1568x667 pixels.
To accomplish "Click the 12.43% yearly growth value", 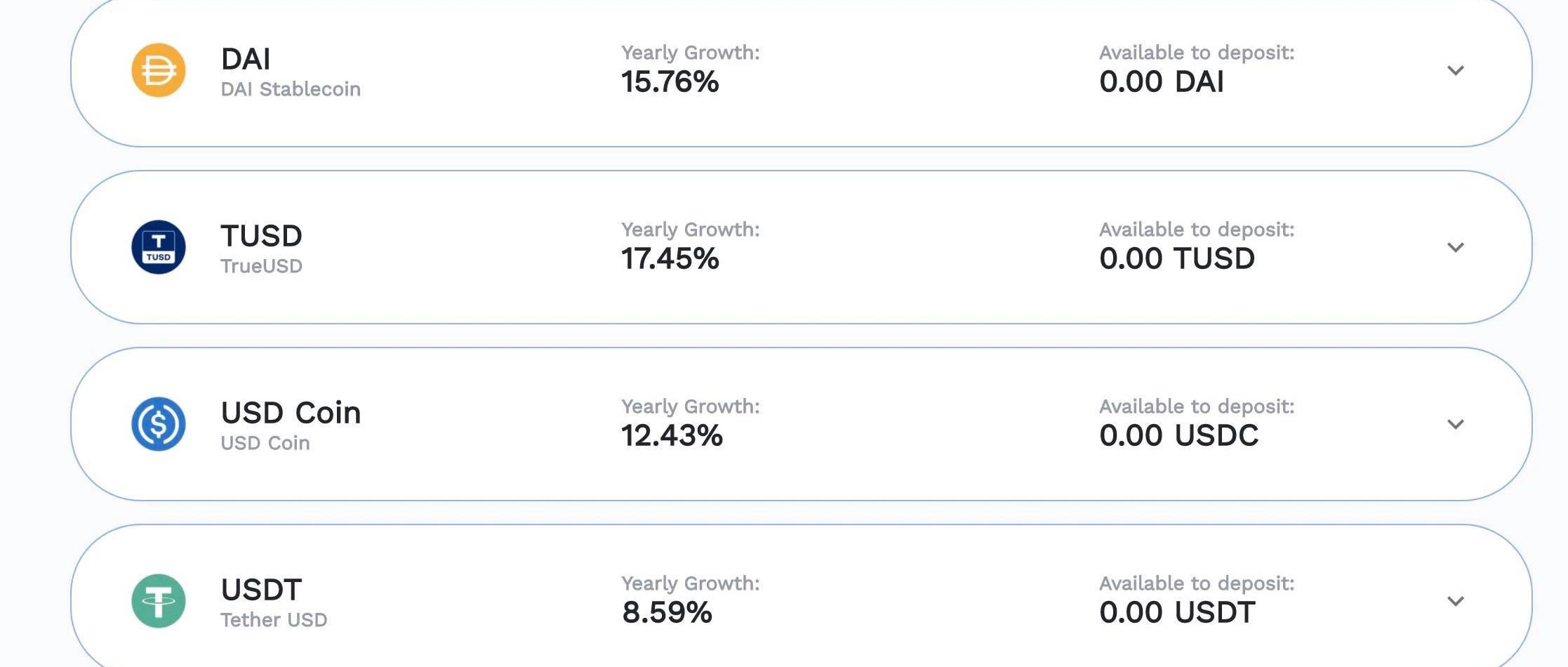I will (x=672, y=436).
